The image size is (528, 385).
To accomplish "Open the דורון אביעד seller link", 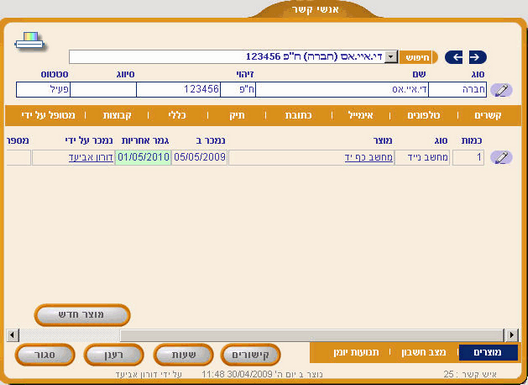I will 91,158.
